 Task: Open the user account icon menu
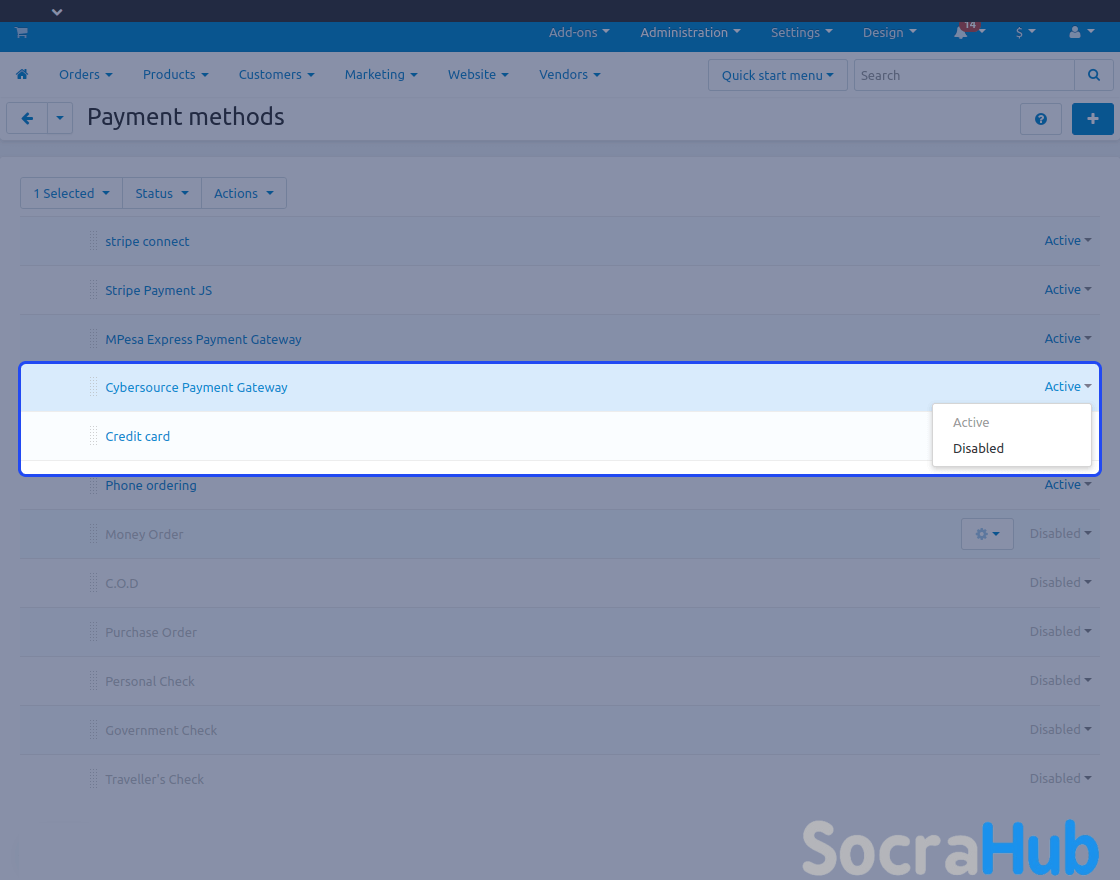(x=1081, y=33)
